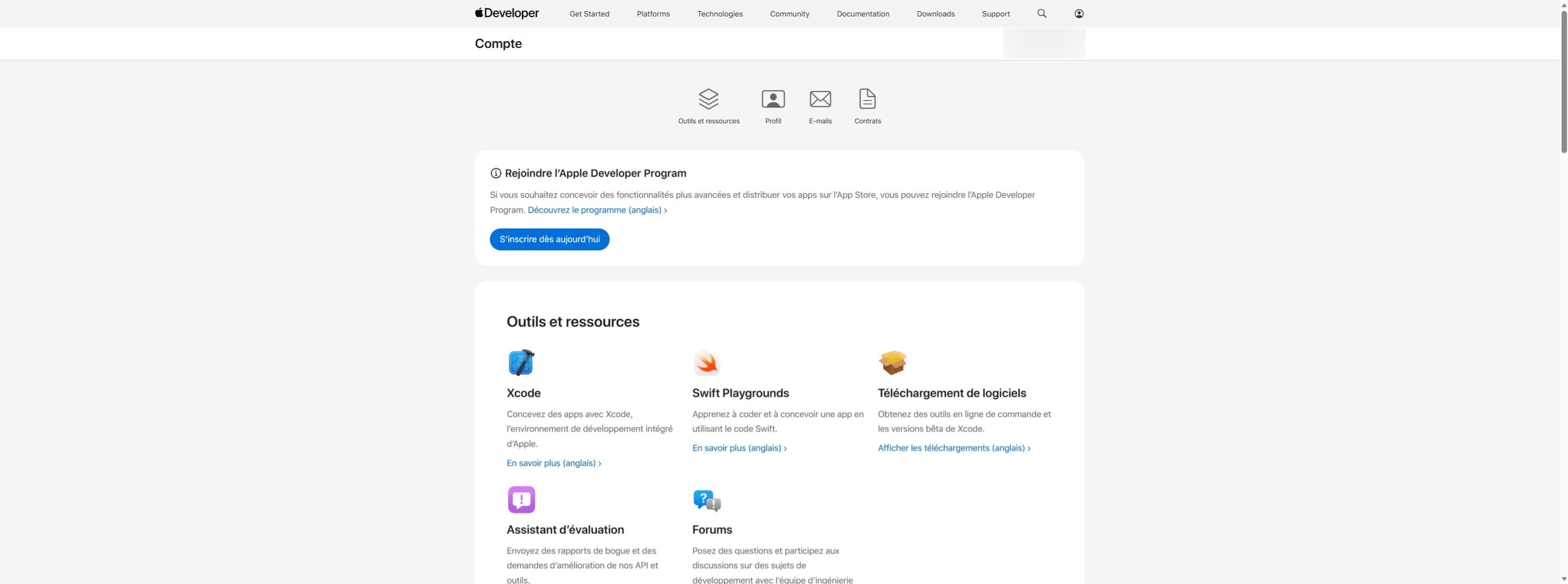Click the Compte page title
Image resolution: width=1568 pixels, height=584 pixels.
click(498, 44)
